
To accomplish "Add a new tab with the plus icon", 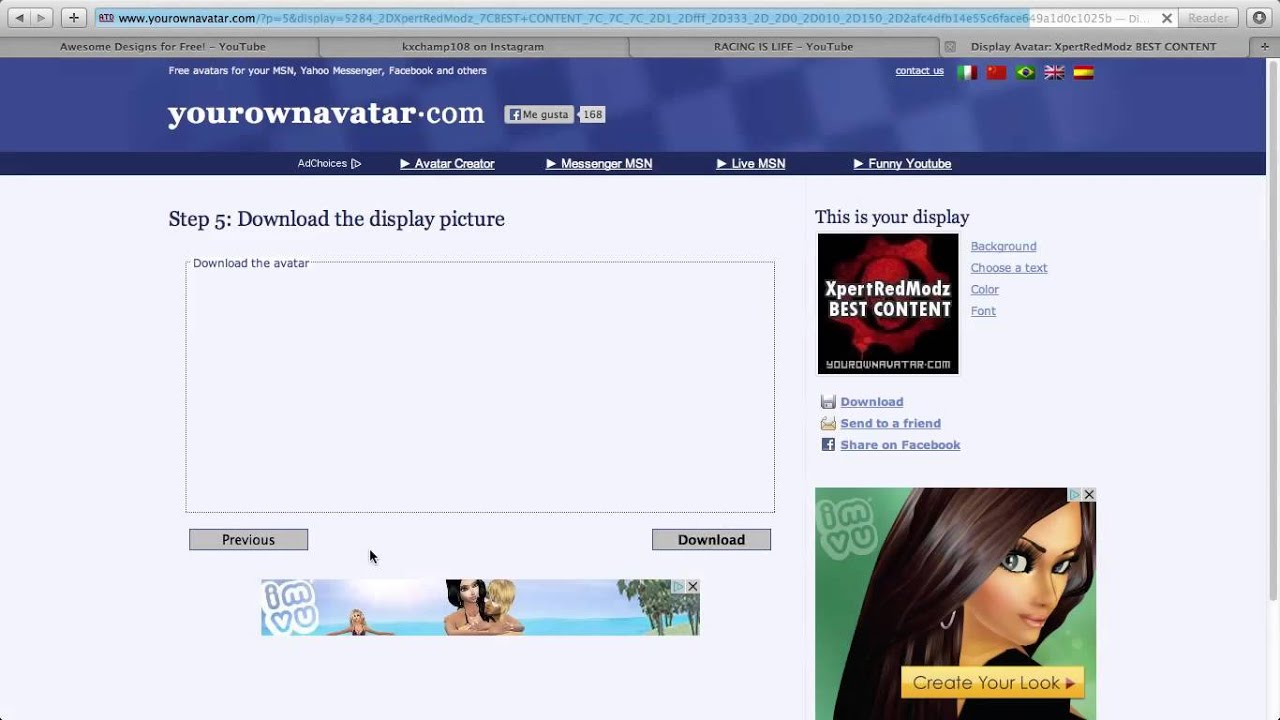I will click(1265, 46).
